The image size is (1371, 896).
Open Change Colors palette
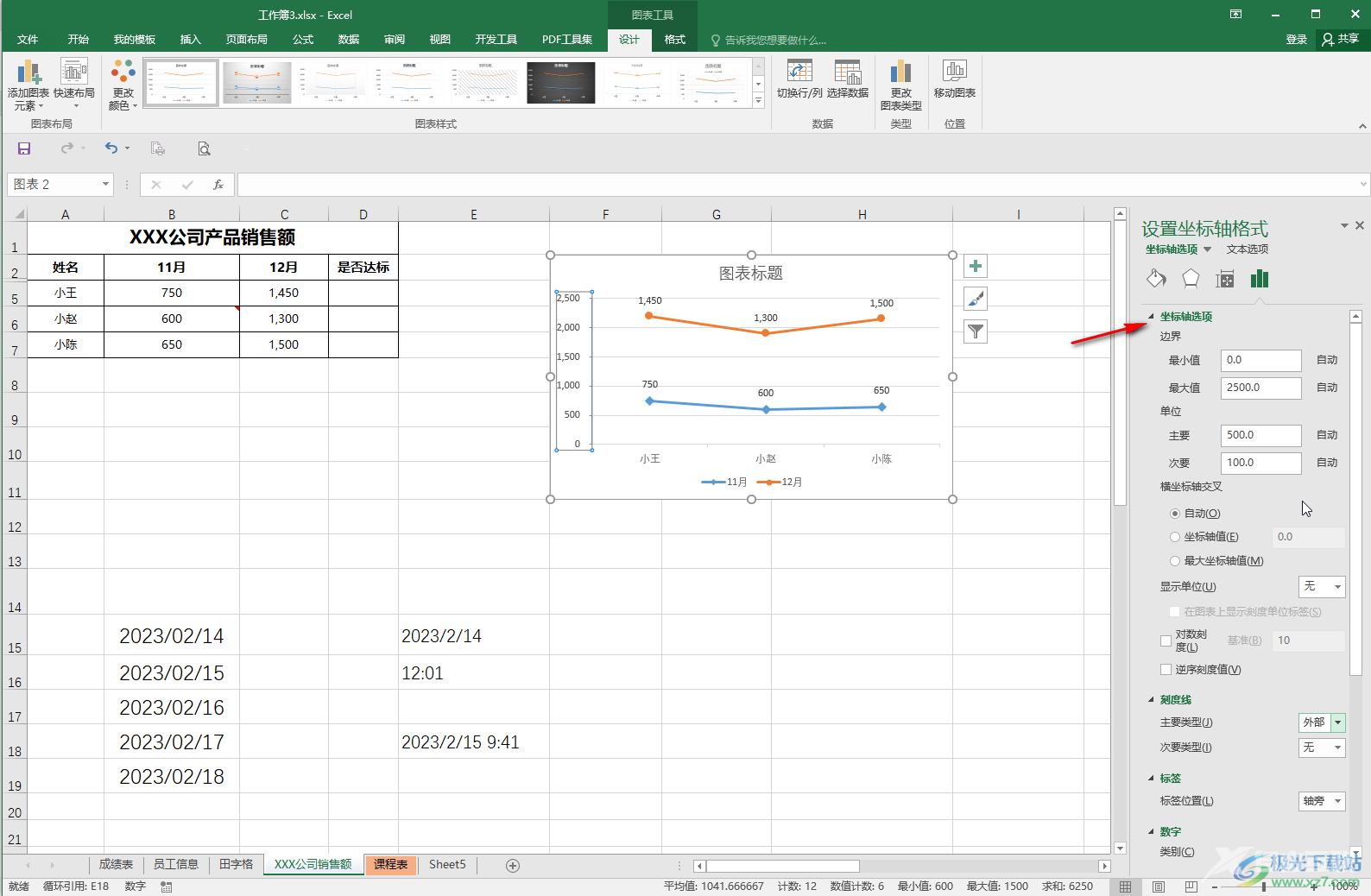123,85
